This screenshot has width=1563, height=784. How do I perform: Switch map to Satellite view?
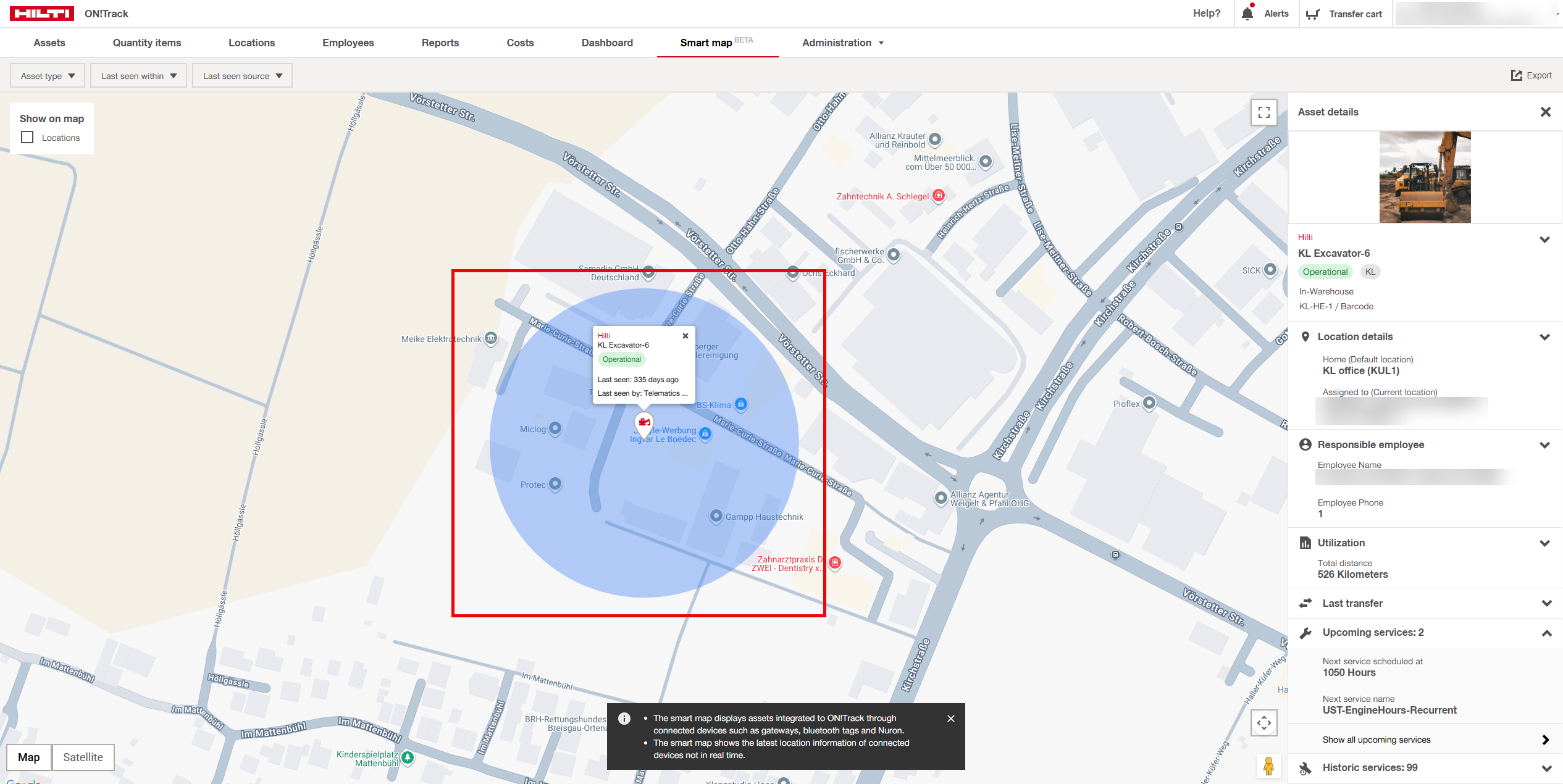click(83, 757)
